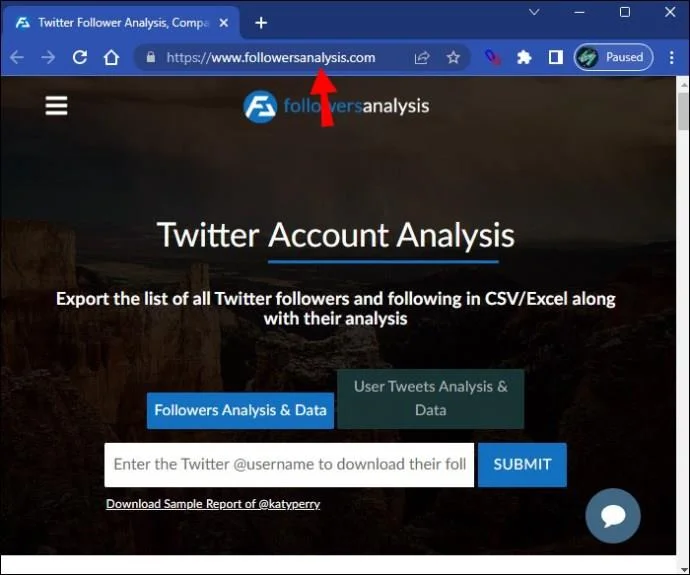Select Followers Analysis & Data tab
This screenshot has width=690, height=575.
[240, 410]
